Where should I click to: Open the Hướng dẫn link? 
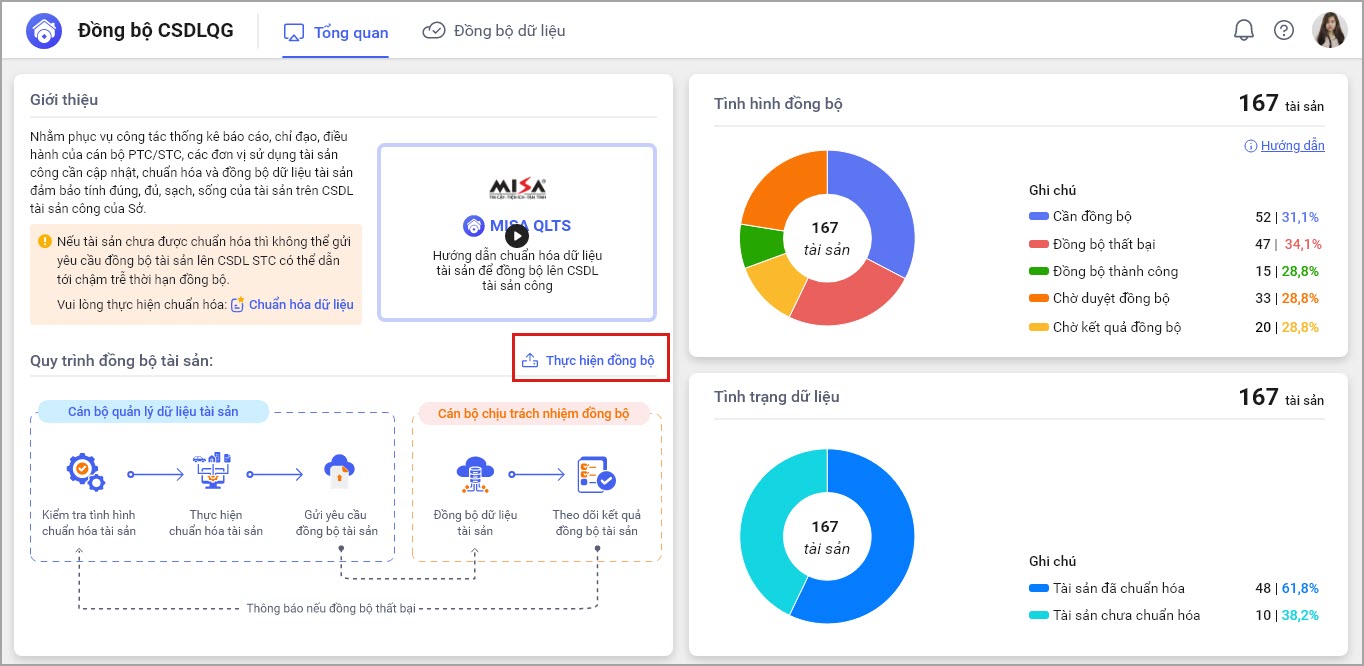(x=1292, y=146)
